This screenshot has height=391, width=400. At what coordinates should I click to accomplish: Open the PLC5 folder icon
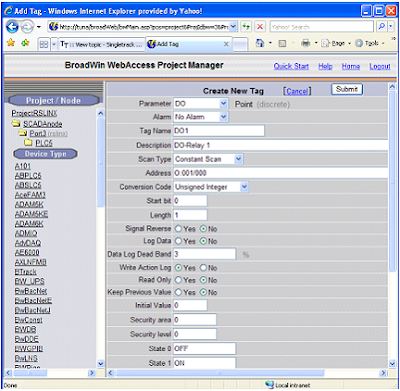pos(29,143)
